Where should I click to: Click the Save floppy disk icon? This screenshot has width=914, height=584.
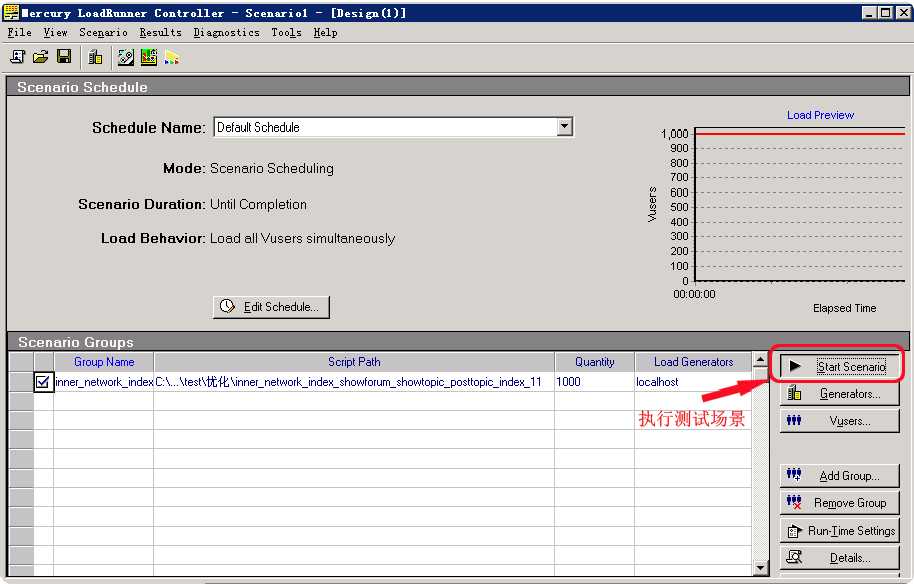point(64,57)
